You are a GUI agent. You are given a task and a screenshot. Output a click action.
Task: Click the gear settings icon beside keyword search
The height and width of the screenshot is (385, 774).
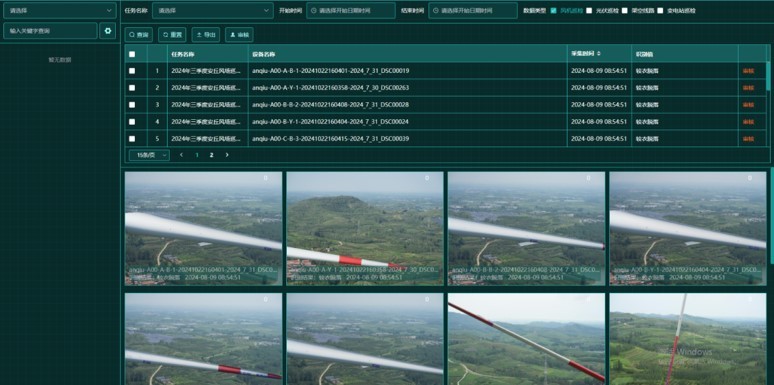[108, 31]
